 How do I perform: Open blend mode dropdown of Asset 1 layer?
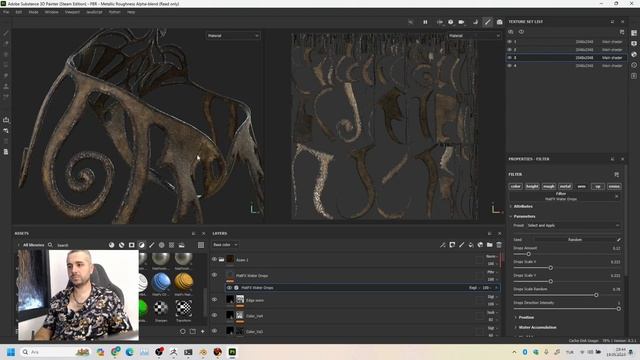[x=491, y=256]
